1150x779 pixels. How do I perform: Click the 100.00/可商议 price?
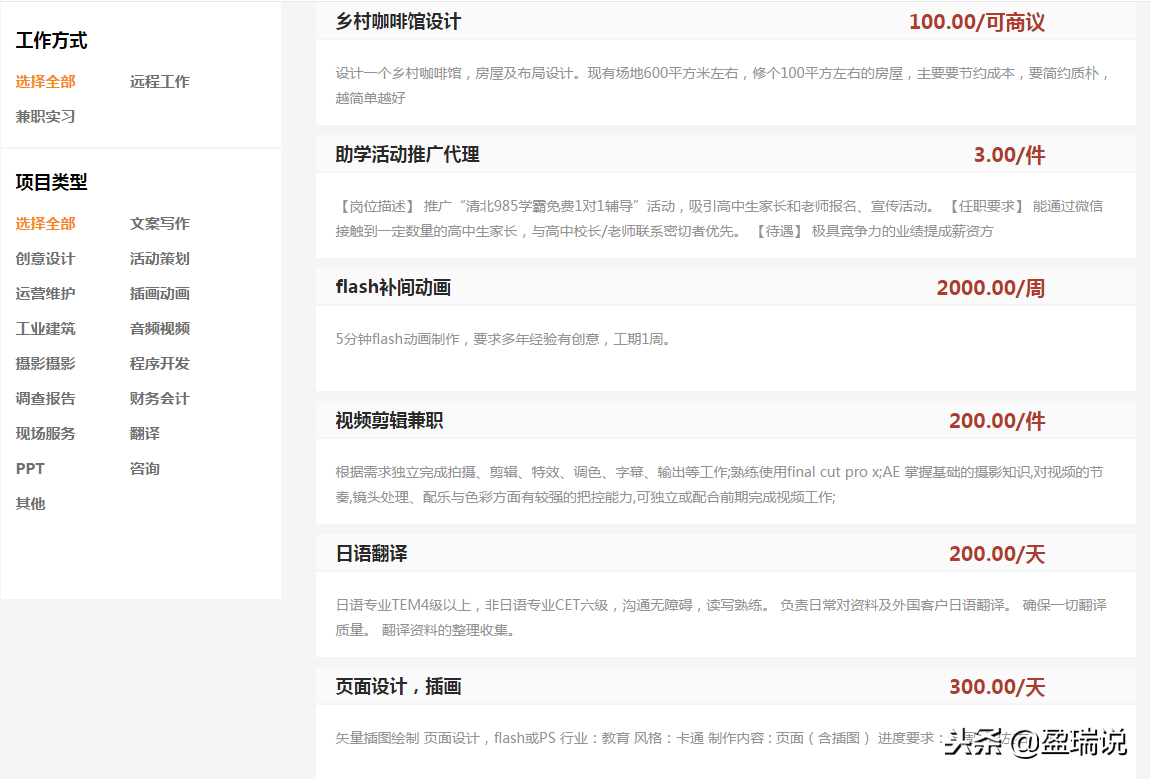point(977,22)
